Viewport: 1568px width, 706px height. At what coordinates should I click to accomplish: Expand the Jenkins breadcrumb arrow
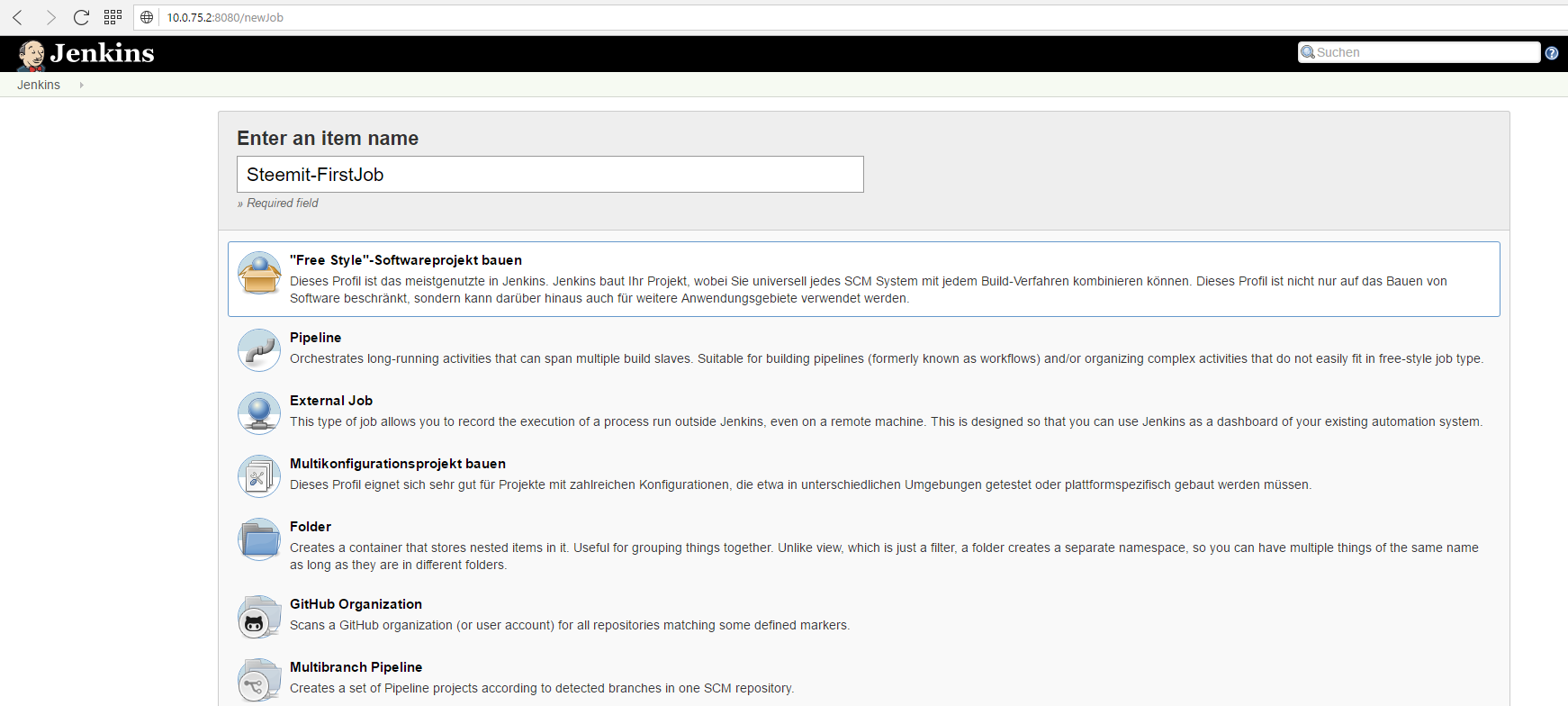tap(81, 85)
